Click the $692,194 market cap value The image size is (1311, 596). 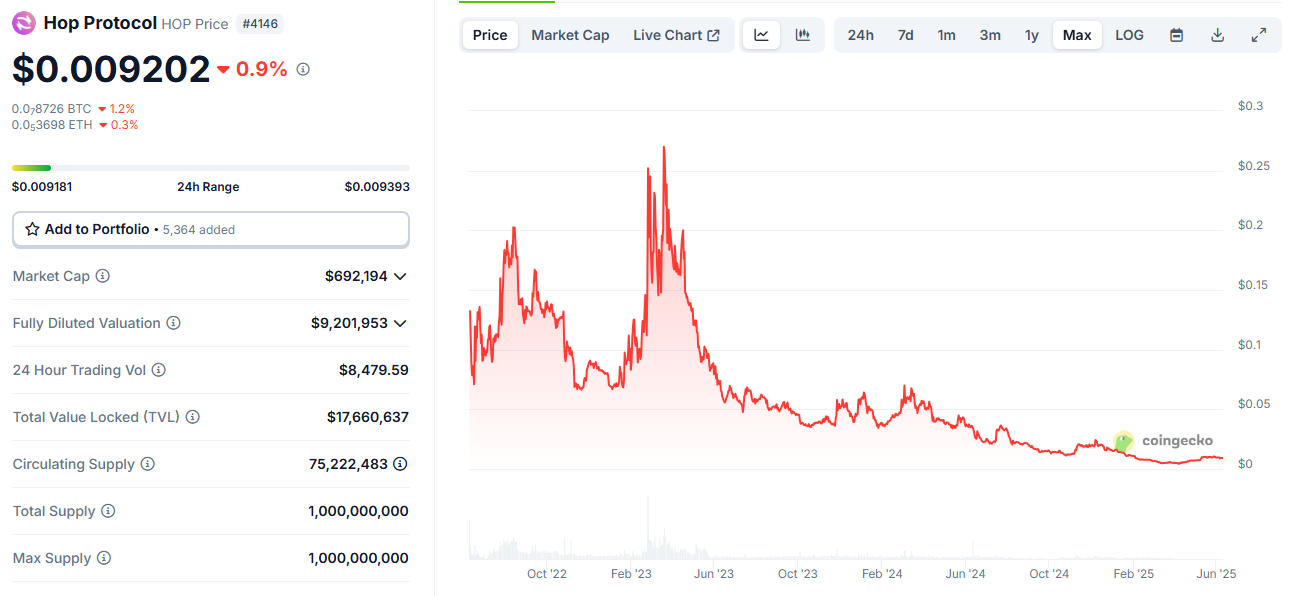(x=356, y=276)
